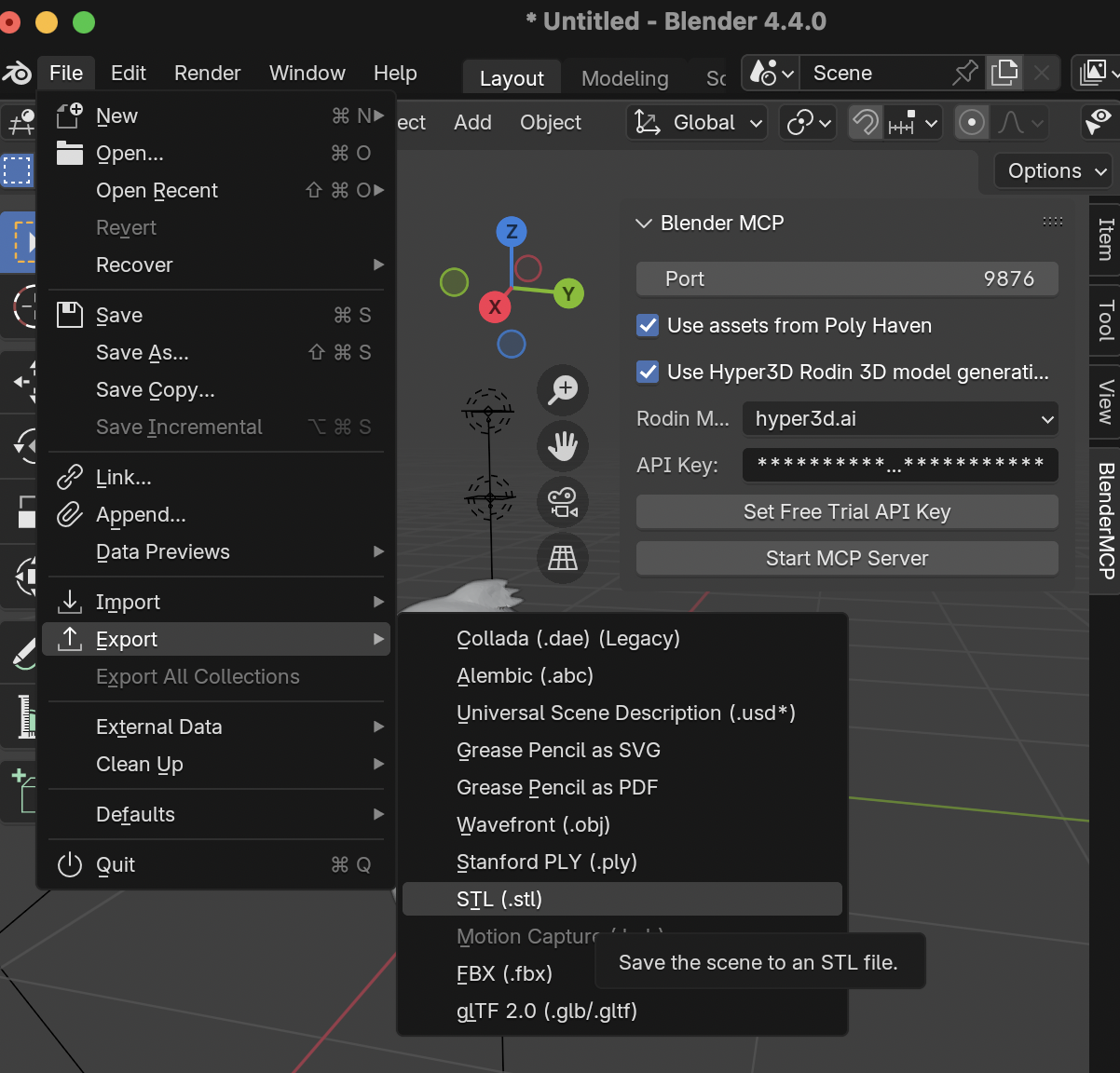Image resolution: width=1120 pixels, height=1073 pixels.
Task: Switch to orthographic view via grid icon
Action: coord(562,558)
